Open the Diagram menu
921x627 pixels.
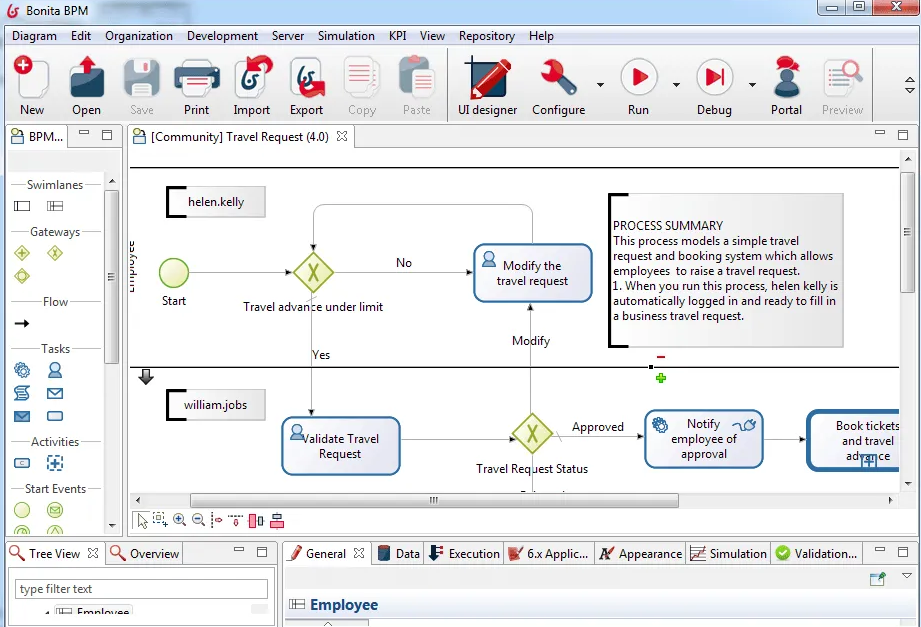coord(34,36)
